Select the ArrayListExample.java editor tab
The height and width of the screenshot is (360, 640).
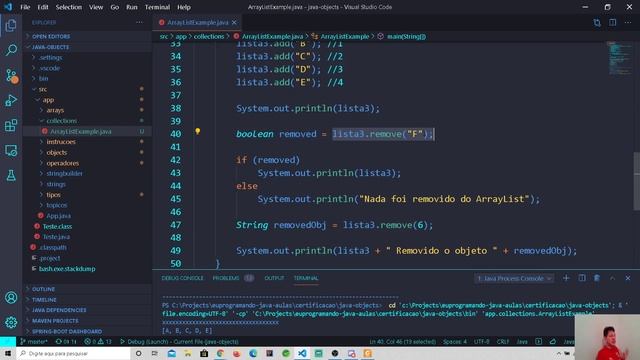(198, 22)
